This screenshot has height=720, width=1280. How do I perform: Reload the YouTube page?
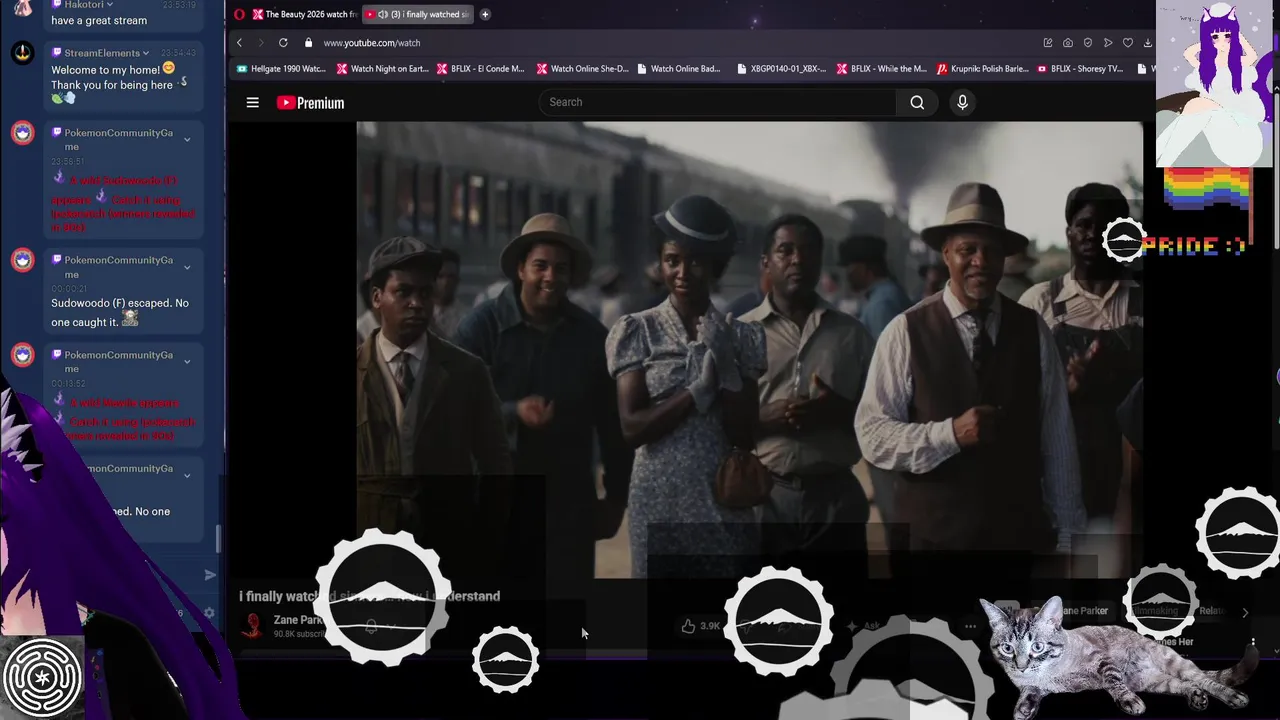coord(283,43)
